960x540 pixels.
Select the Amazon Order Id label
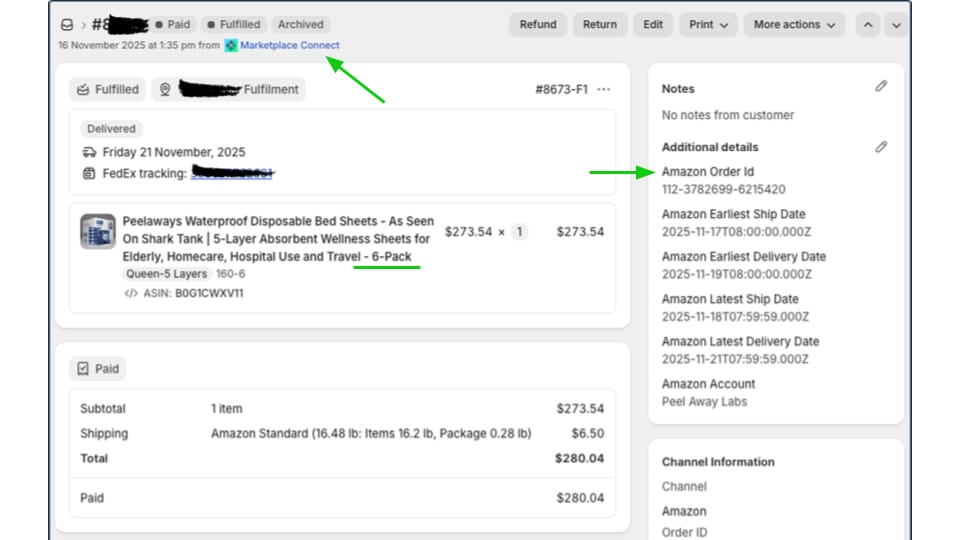pos(708,171)
